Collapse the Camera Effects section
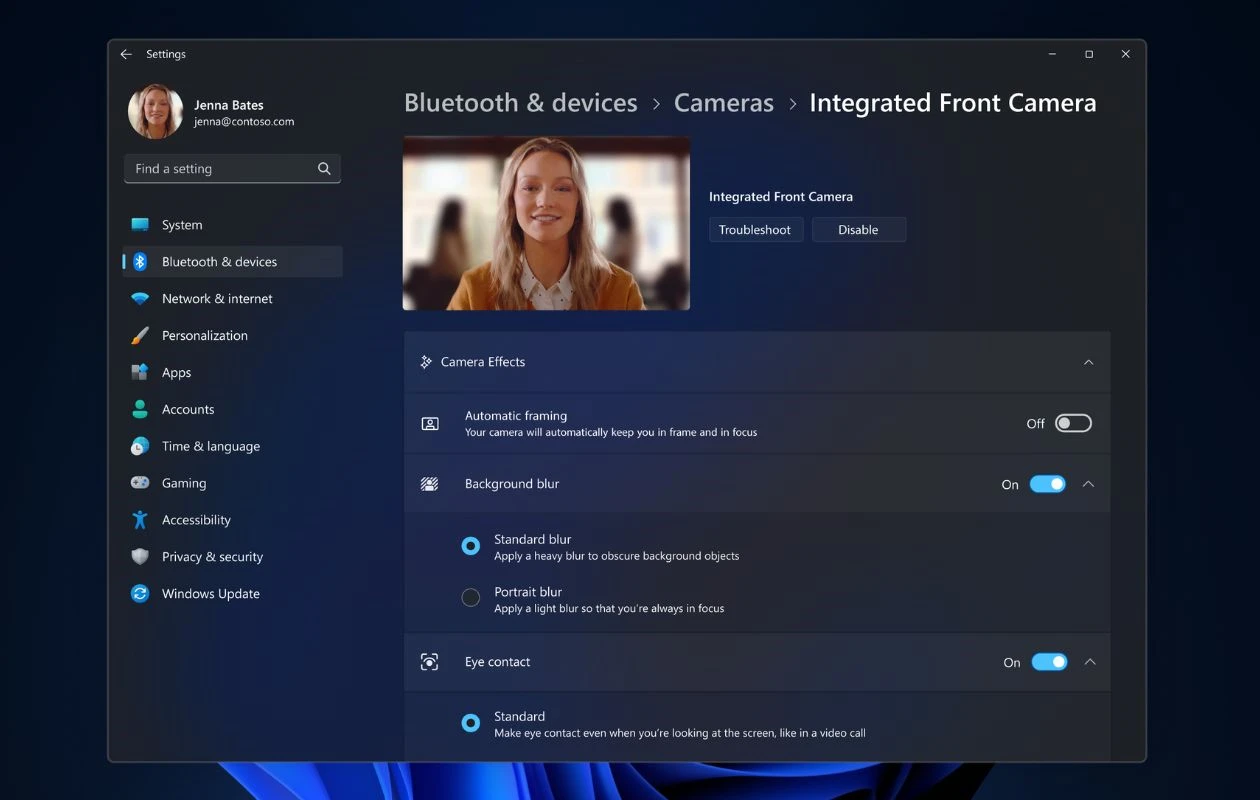Viewport: 1260px width, 800px height. coord(1089,362)
